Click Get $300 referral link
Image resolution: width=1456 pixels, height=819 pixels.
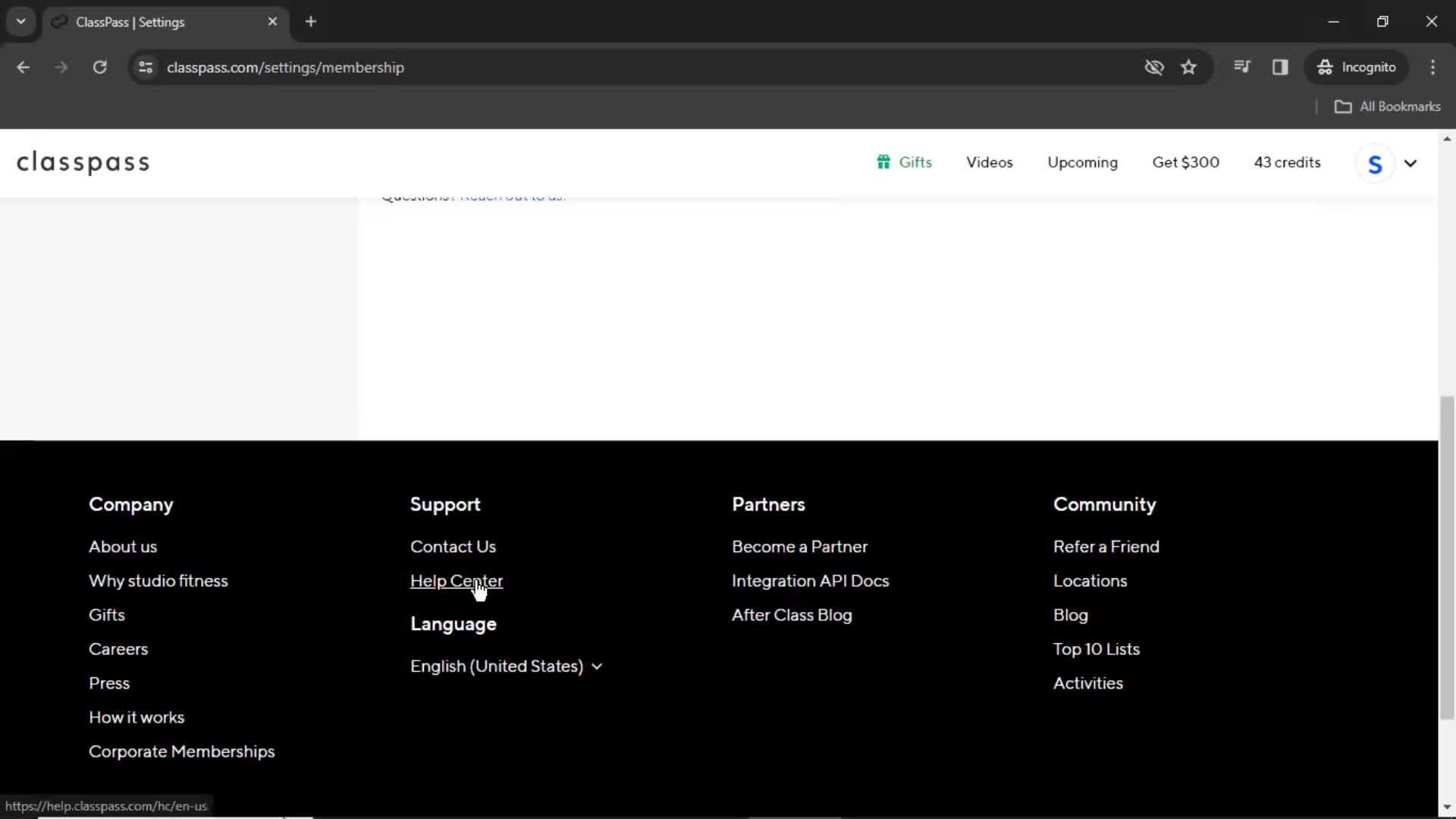(1185, 162)
